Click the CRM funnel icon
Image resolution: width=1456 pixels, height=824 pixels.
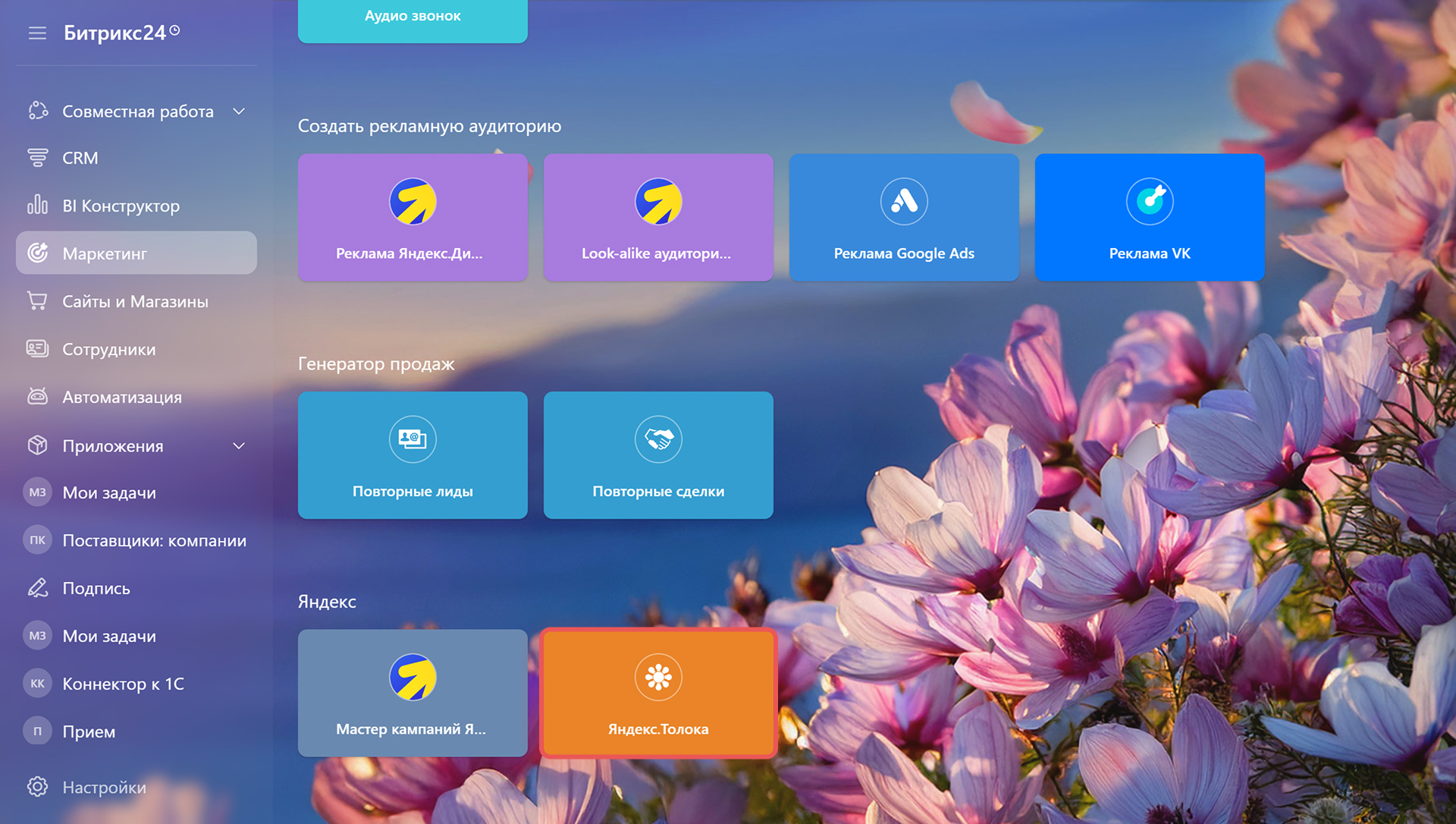(37, 158)
